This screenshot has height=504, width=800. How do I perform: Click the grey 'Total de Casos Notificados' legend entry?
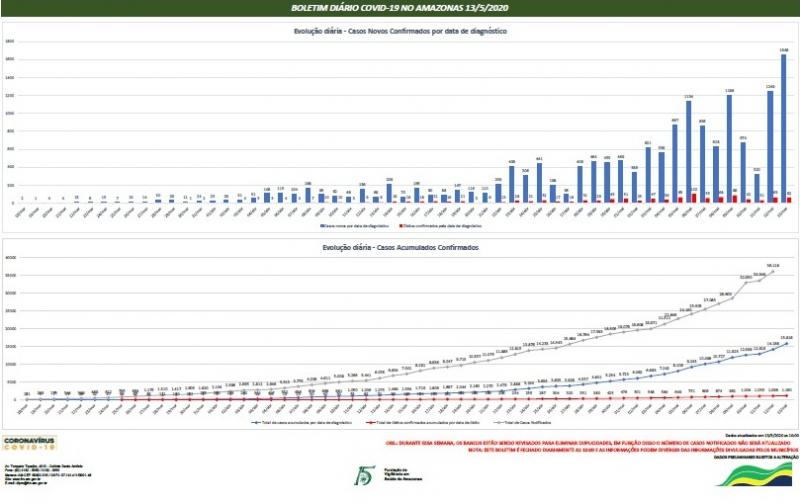coord(522,422)
